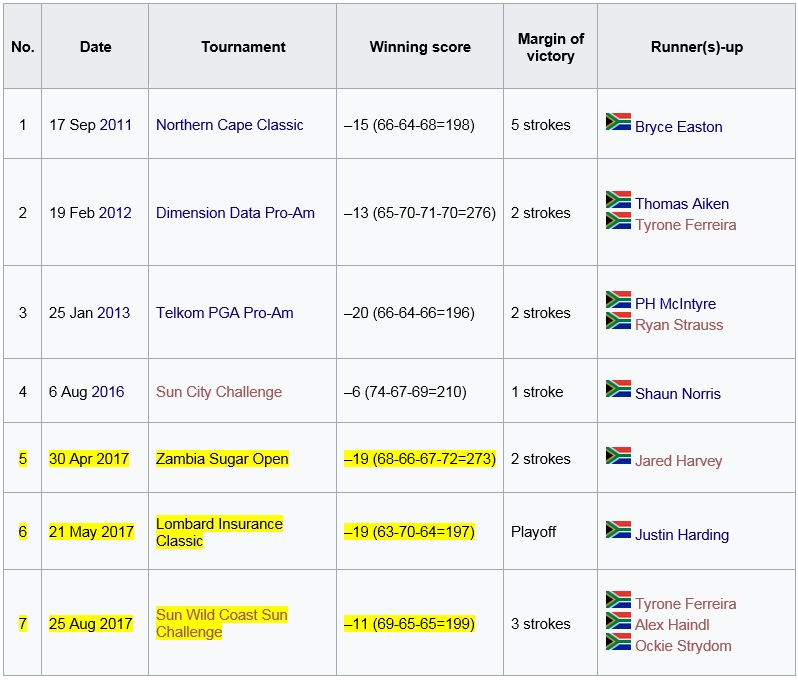Click the flag icon beside Jared Harvey
The width and height of the screenshot is (798, 680).
pyautogui.click(x=618, y=456)
